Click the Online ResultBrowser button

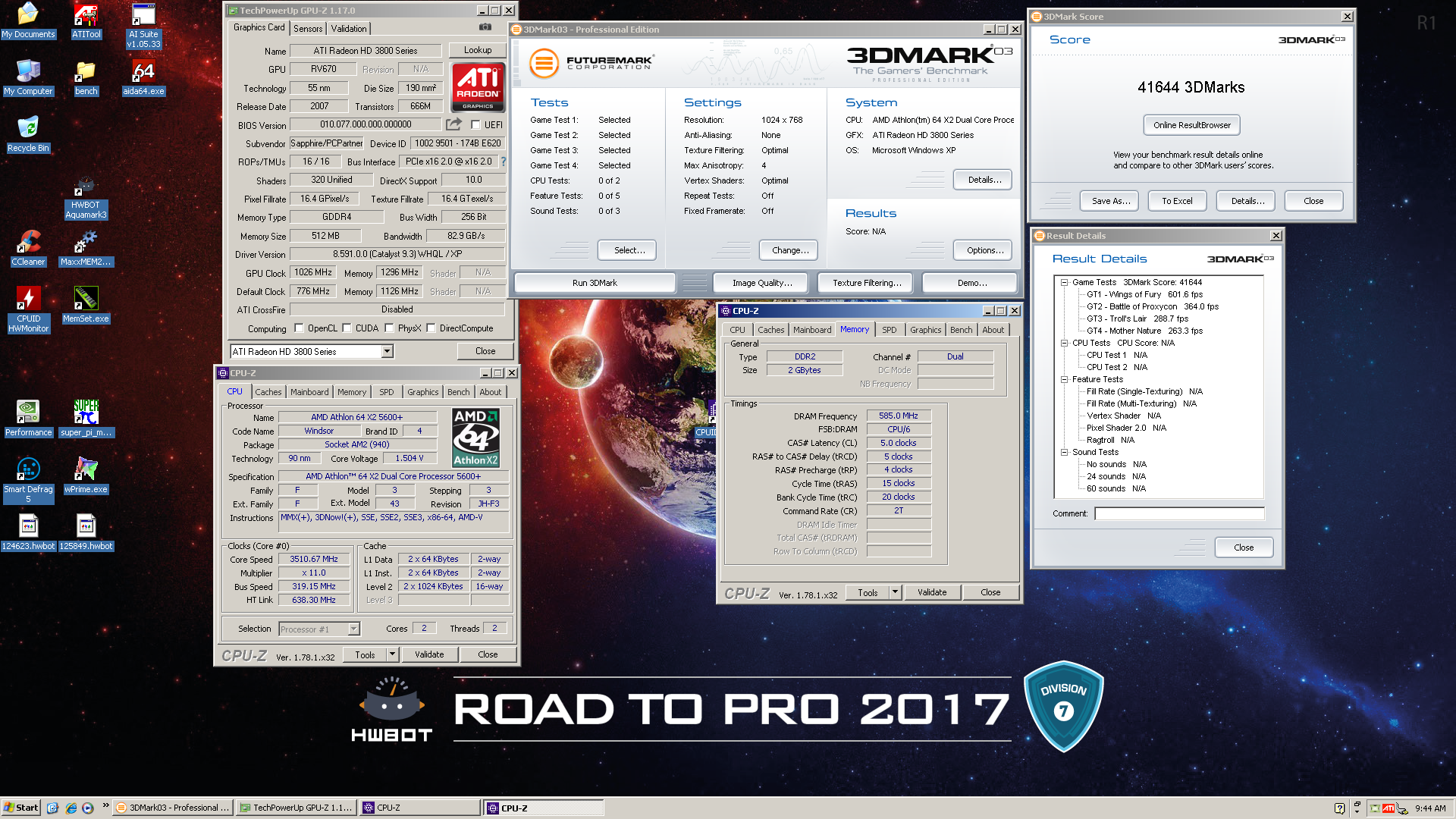1192,125
